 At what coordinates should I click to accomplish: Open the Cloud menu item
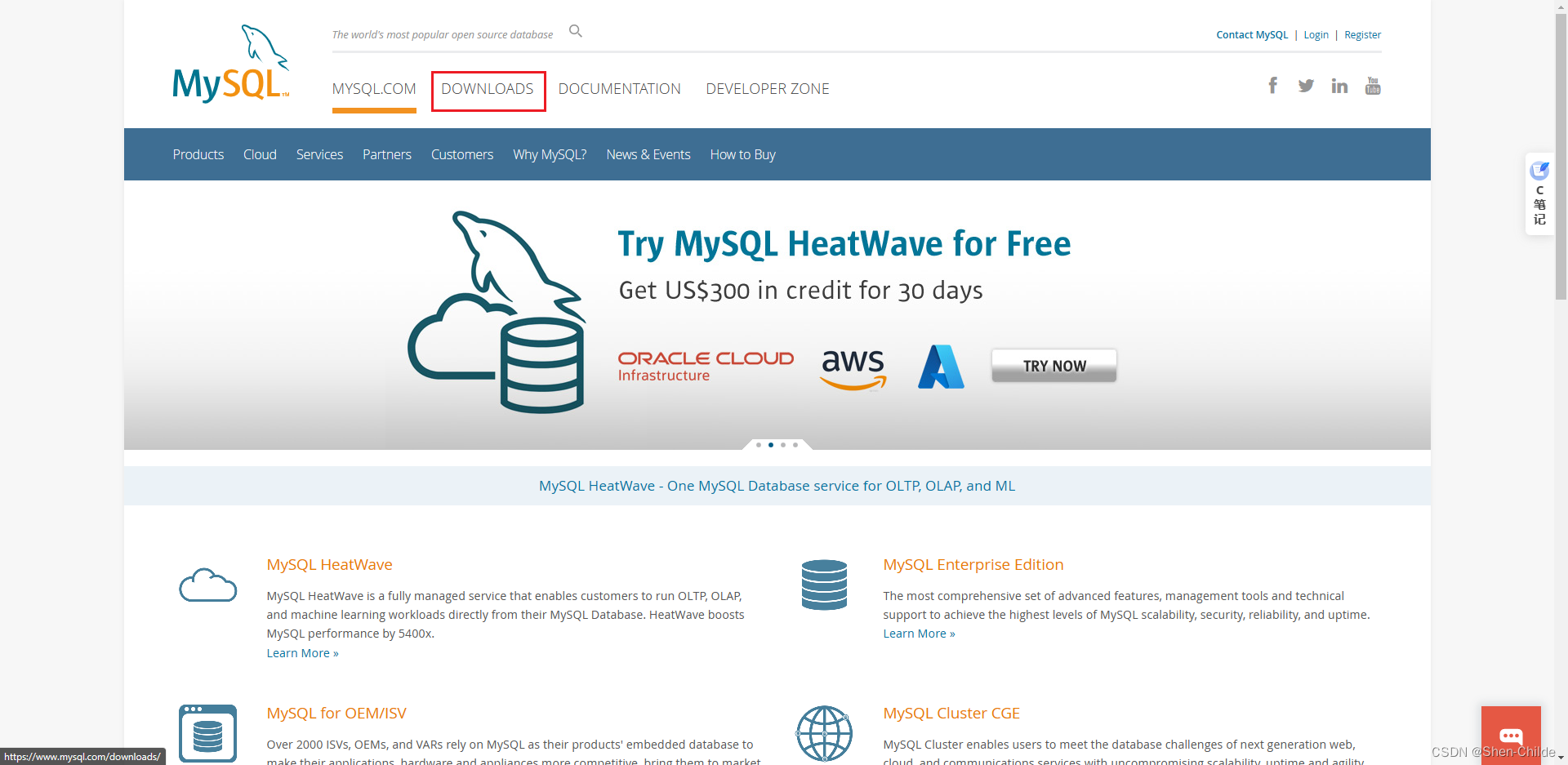260,154
